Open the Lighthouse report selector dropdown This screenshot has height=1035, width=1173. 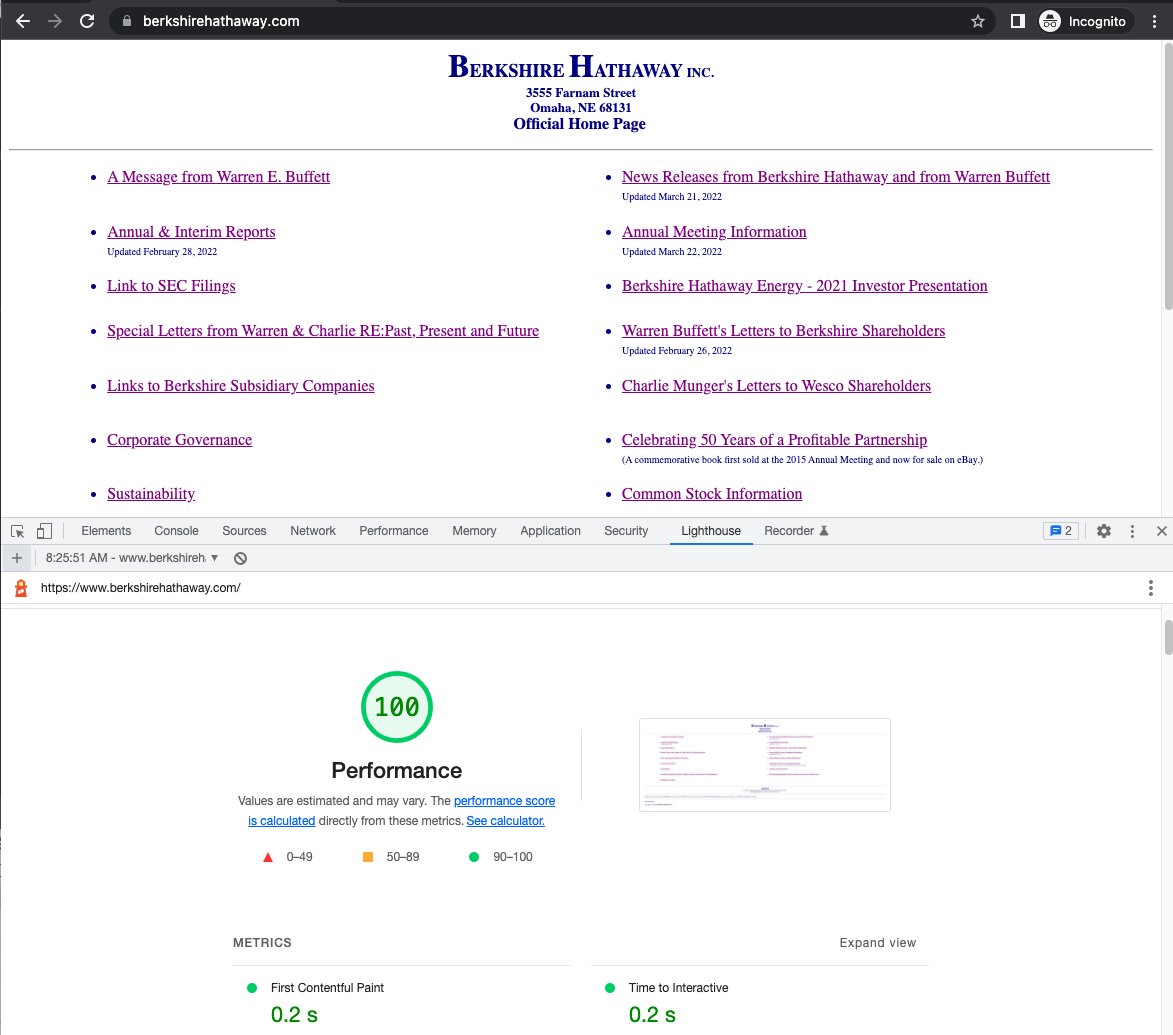pos(132,558)
